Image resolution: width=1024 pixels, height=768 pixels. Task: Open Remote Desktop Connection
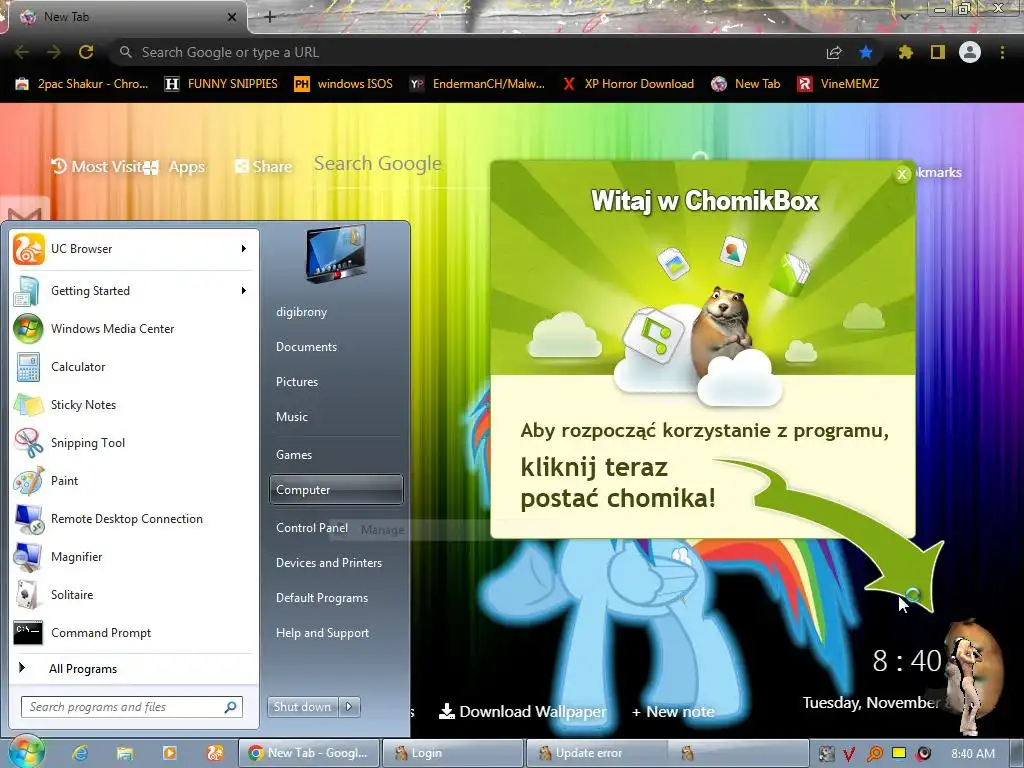point(133,519)
